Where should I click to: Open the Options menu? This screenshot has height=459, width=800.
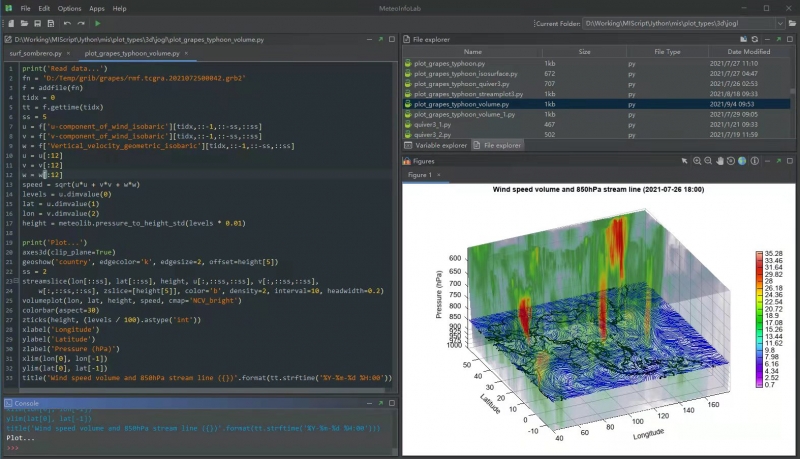click(x=69, y=8)
